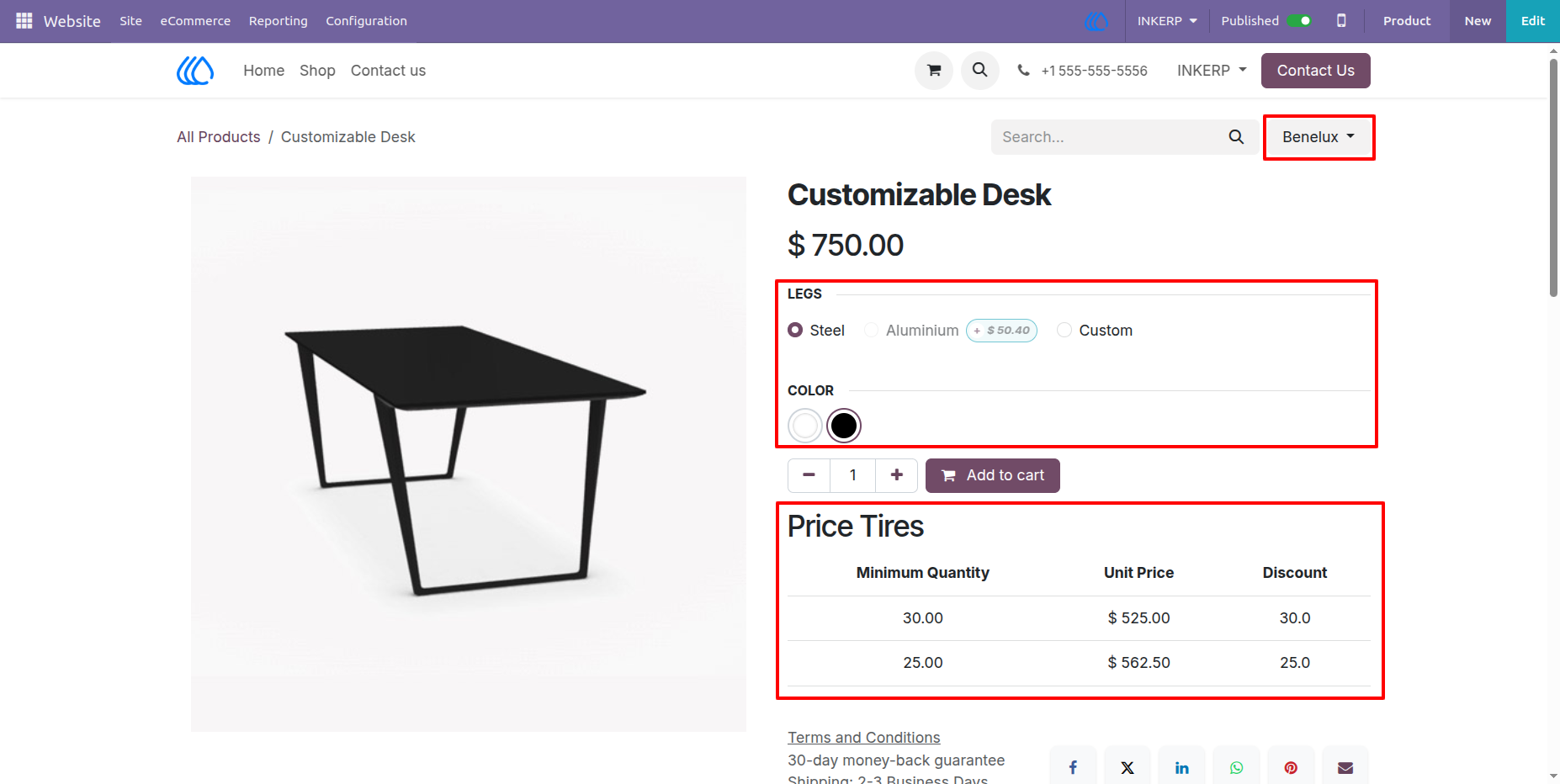Share product on Pinterest
The width and height of the screenshot is (1560, 784).
[x=1291, y=766]
